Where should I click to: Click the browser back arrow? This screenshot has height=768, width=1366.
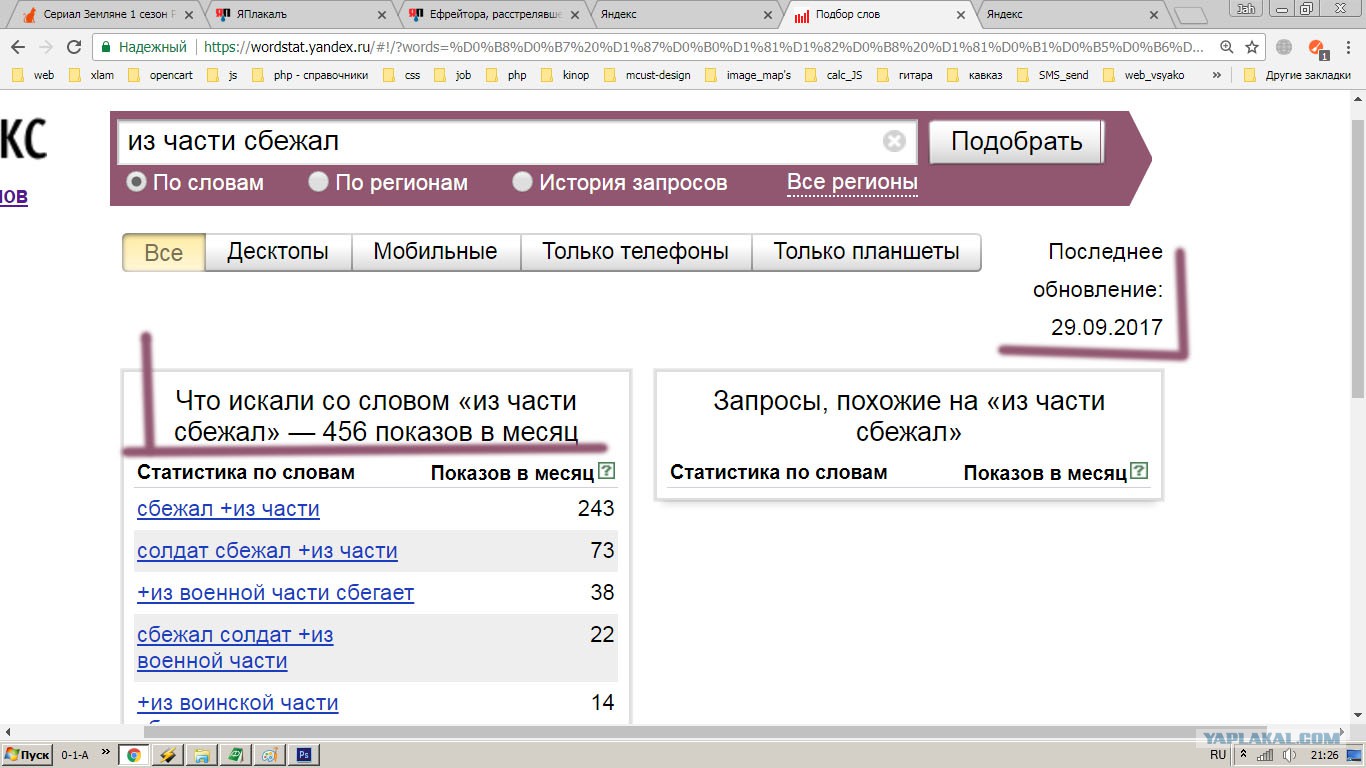[x=18, y=47]
